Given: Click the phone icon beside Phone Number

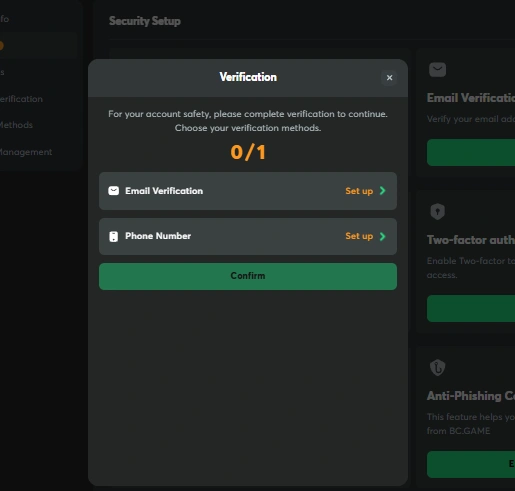Looking at the screenshot, I should 113,236.
